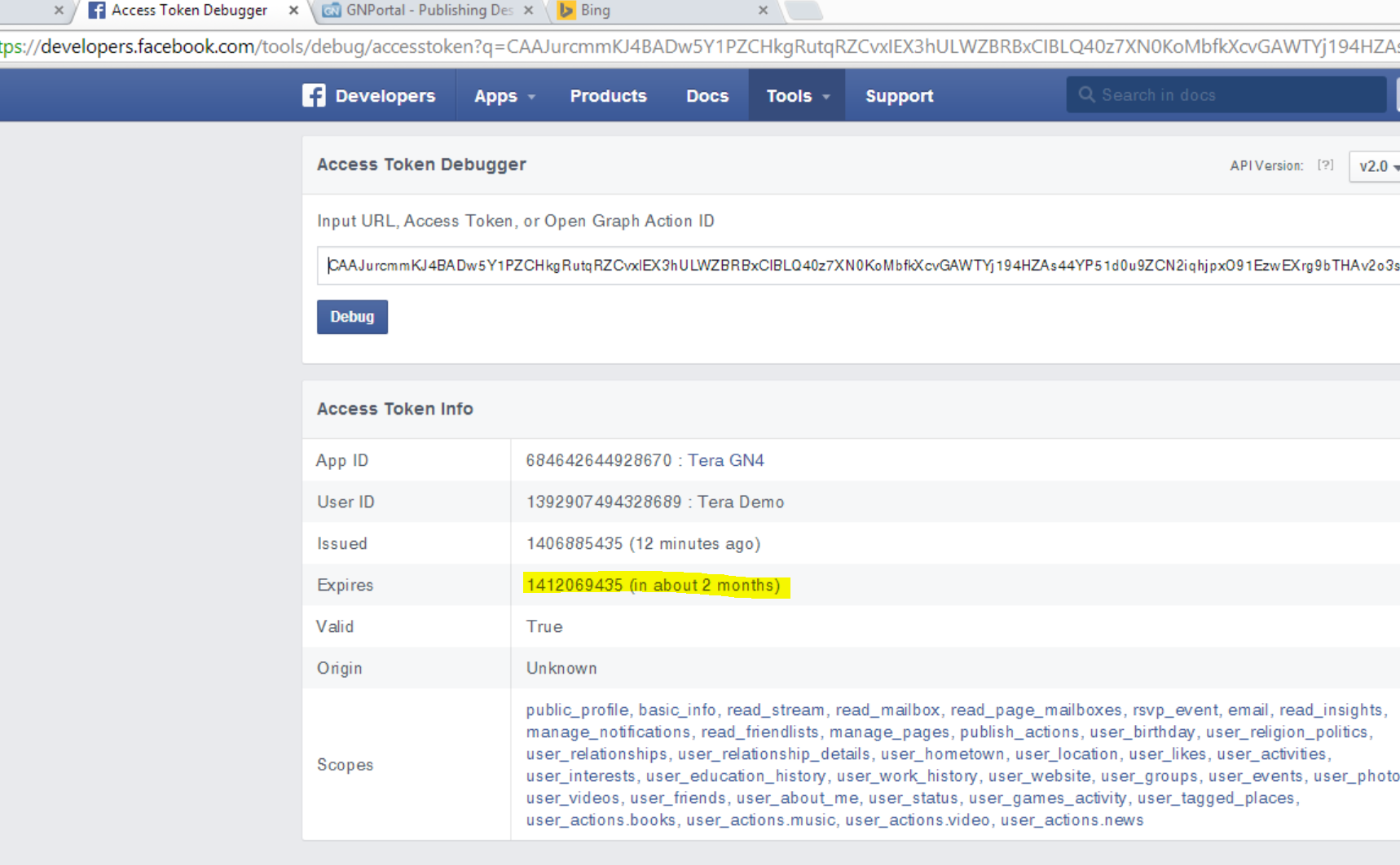Close the GNPortal - Publishing tab

click(528, 11)
